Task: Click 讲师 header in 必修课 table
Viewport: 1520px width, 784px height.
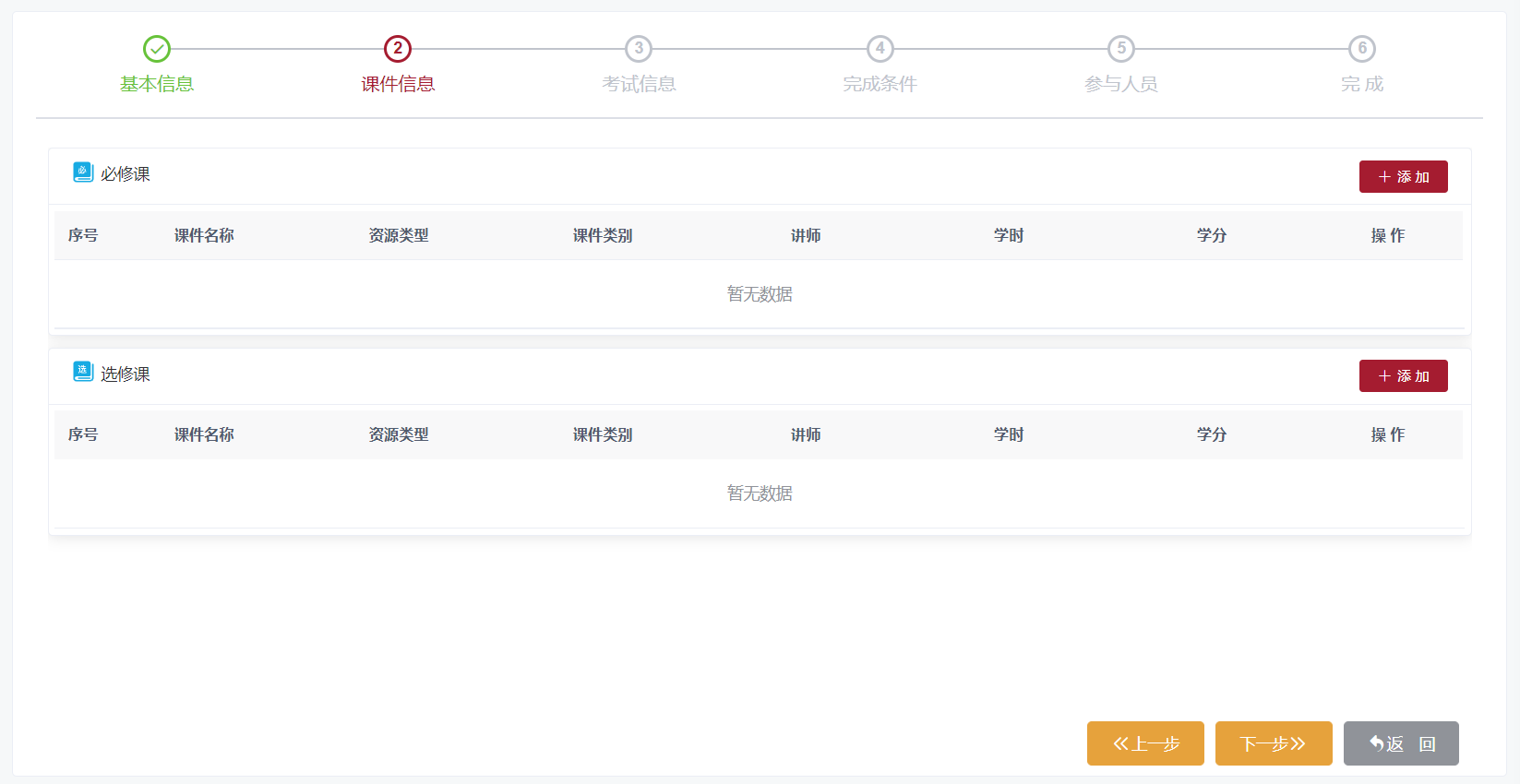Action: 806,235
